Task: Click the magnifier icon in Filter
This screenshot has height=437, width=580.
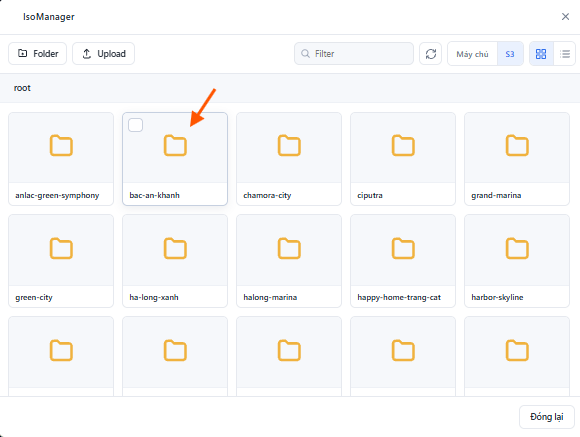Action: tap(305, 54)
